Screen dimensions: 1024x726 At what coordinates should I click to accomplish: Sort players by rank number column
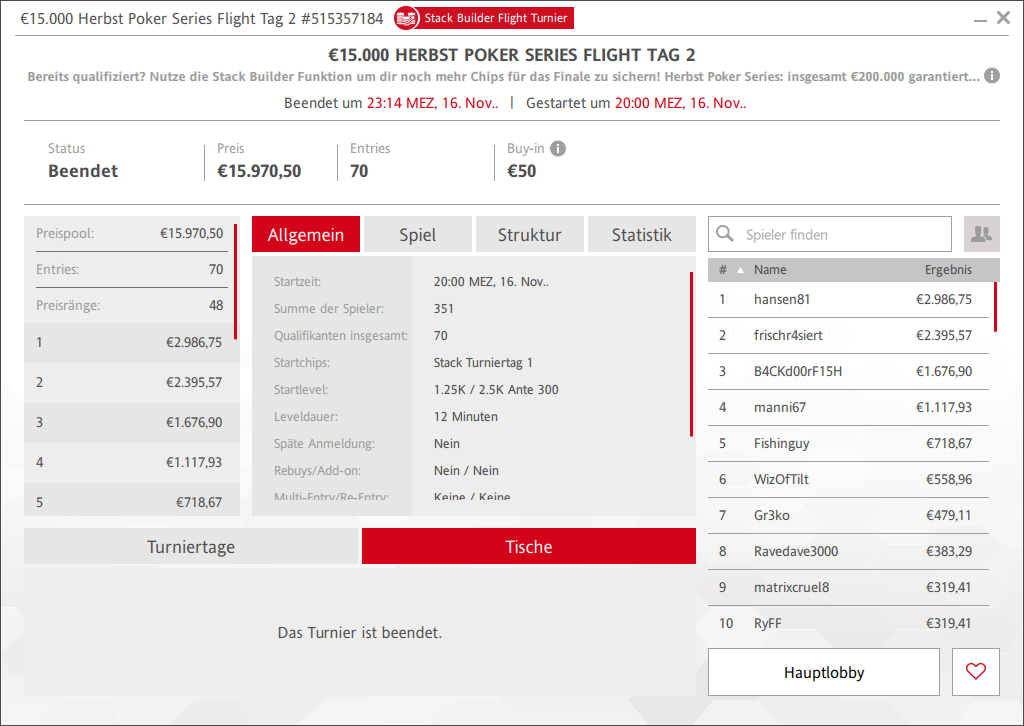coord(723,270)
